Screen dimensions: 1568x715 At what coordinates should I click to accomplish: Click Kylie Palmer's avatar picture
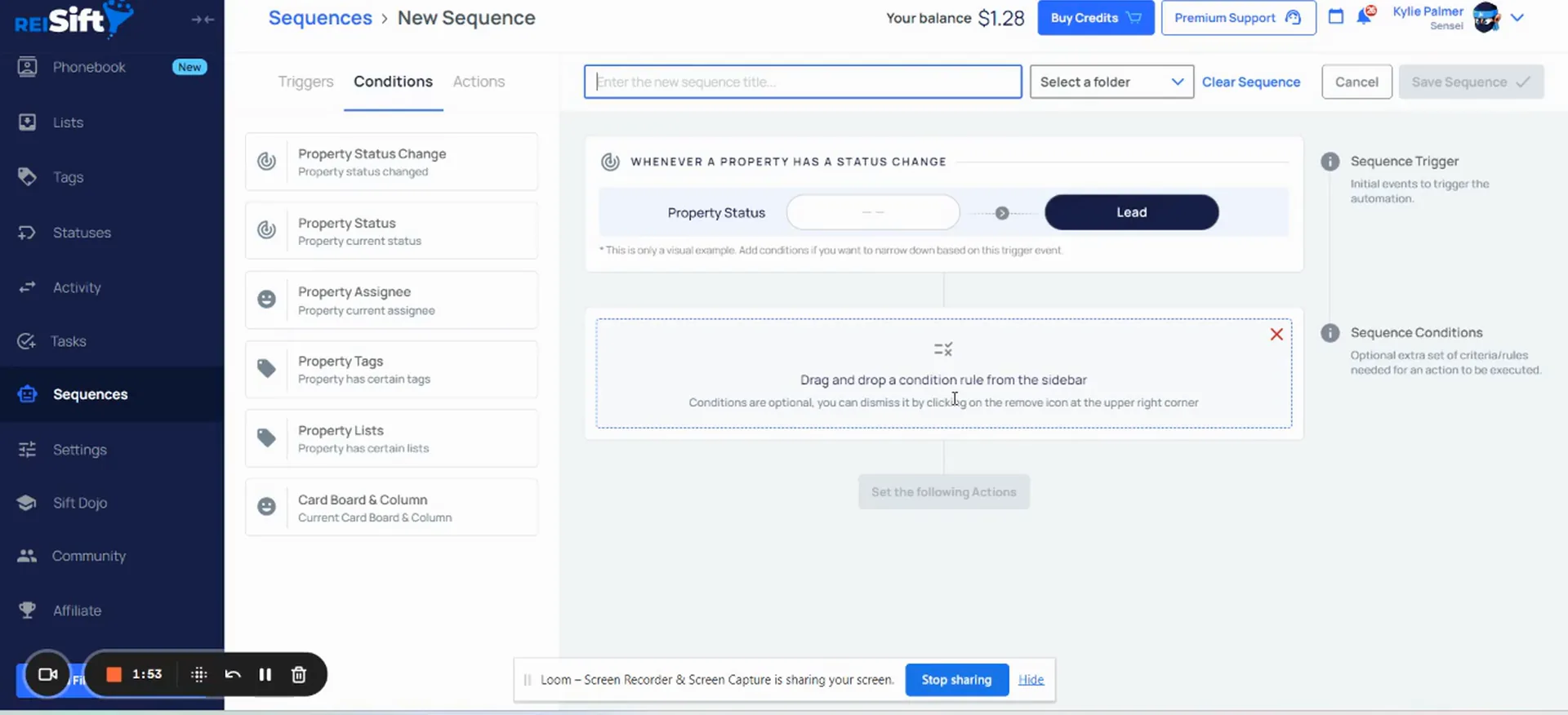1486,17
